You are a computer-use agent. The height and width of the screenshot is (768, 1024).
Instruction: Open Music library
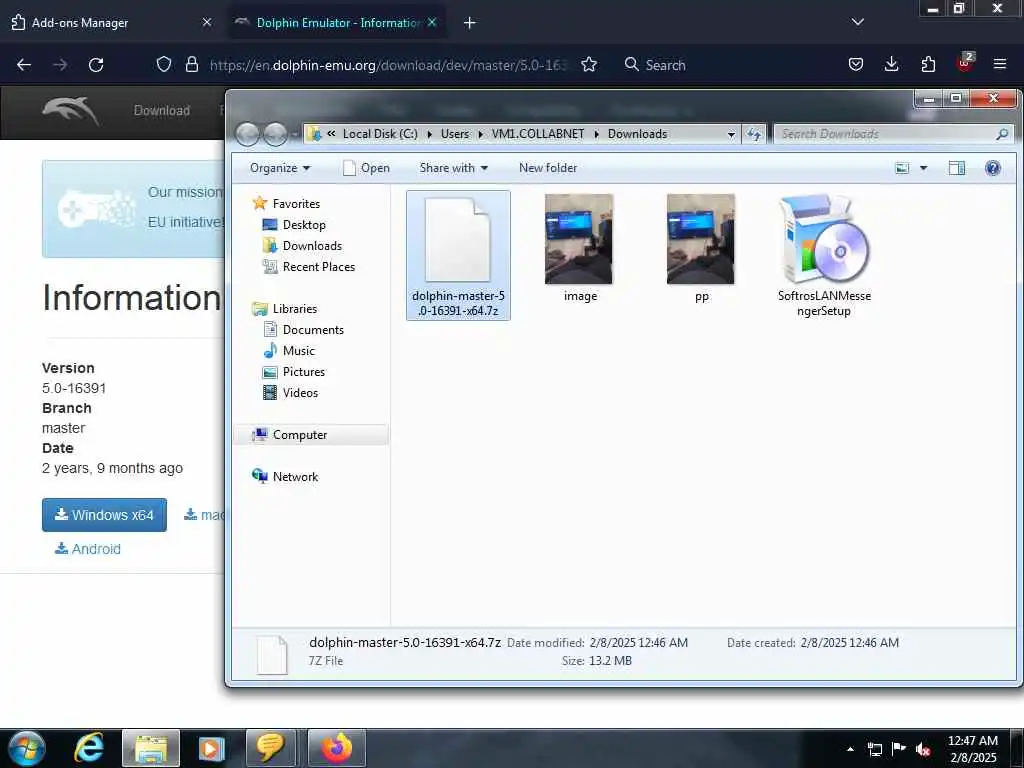click(x=298, y=351)
